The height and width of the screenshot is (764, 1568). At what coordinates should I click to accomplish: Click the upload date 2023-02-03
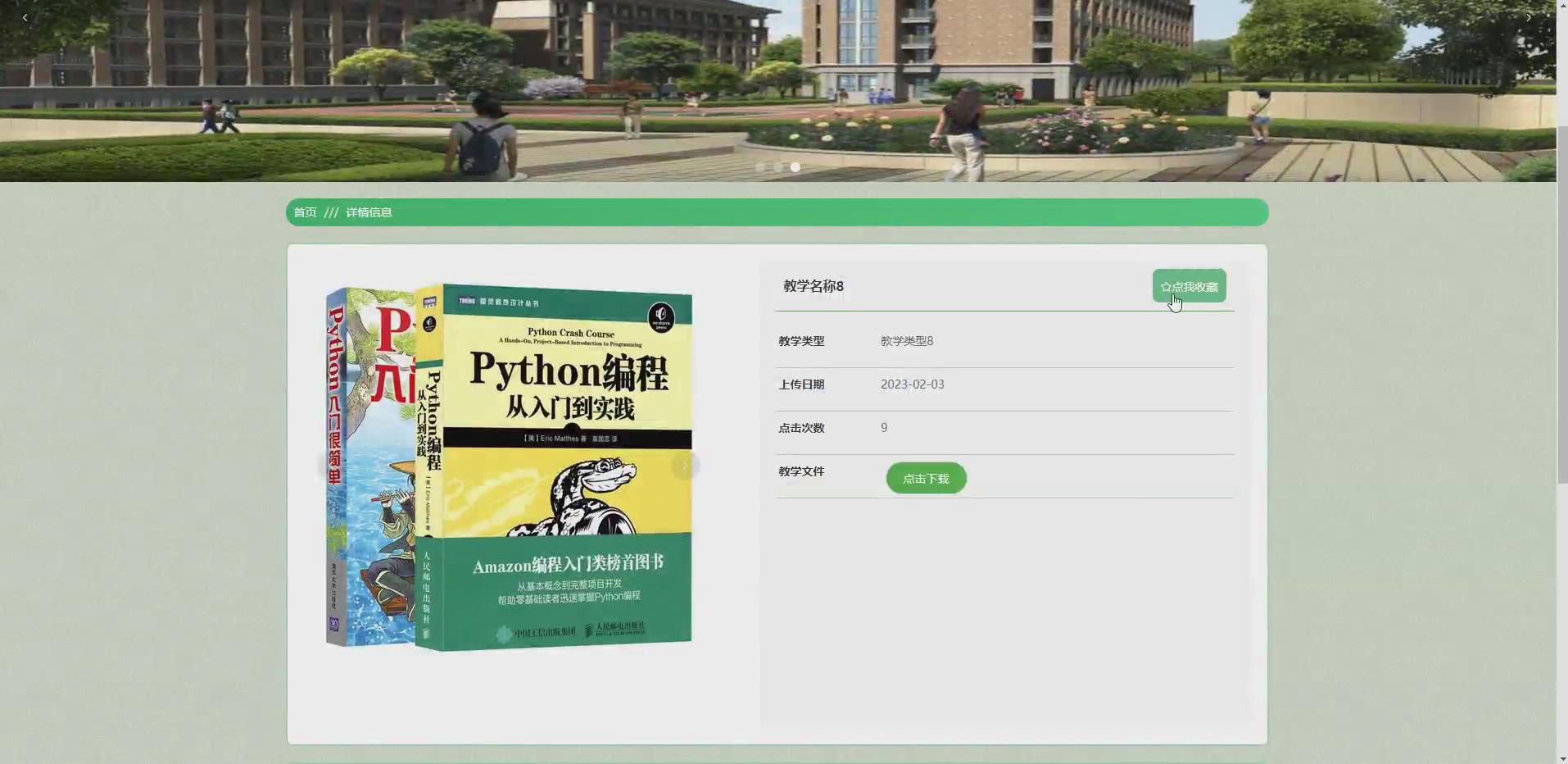(913, 384)
